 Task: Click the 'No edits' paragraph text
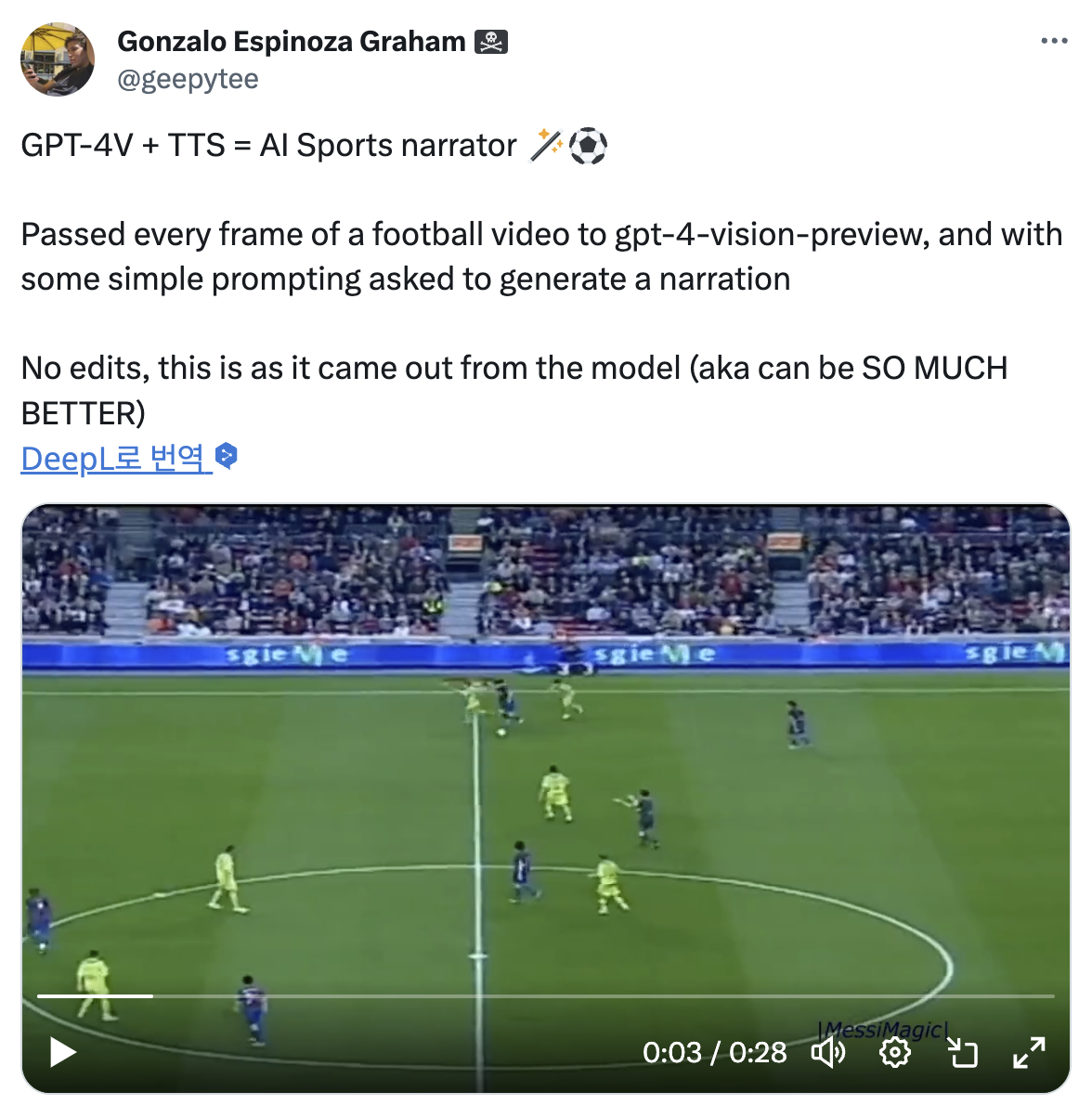point(513,390)
